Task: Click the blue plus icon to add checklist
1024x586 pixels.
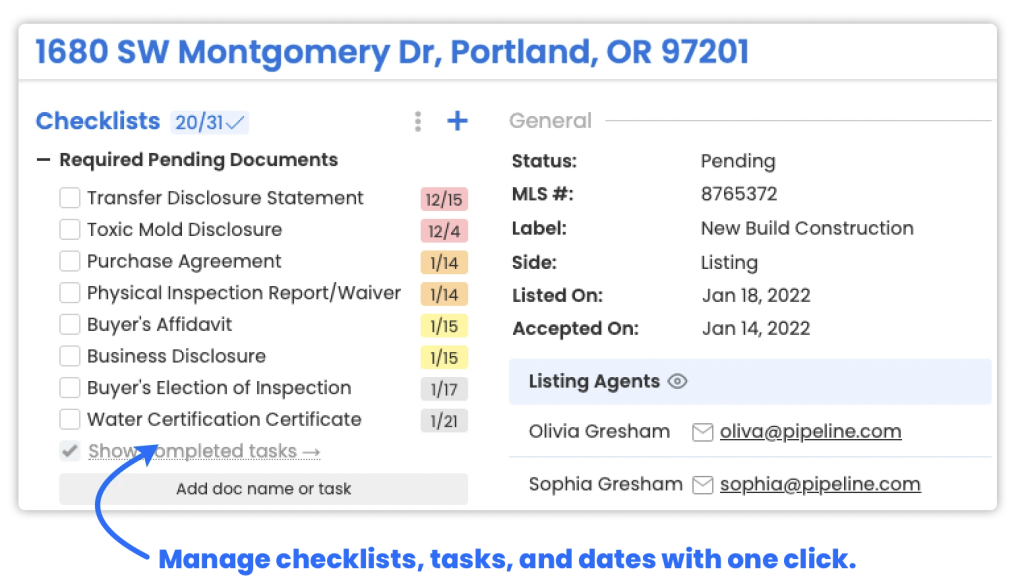Action: [457, 122]
